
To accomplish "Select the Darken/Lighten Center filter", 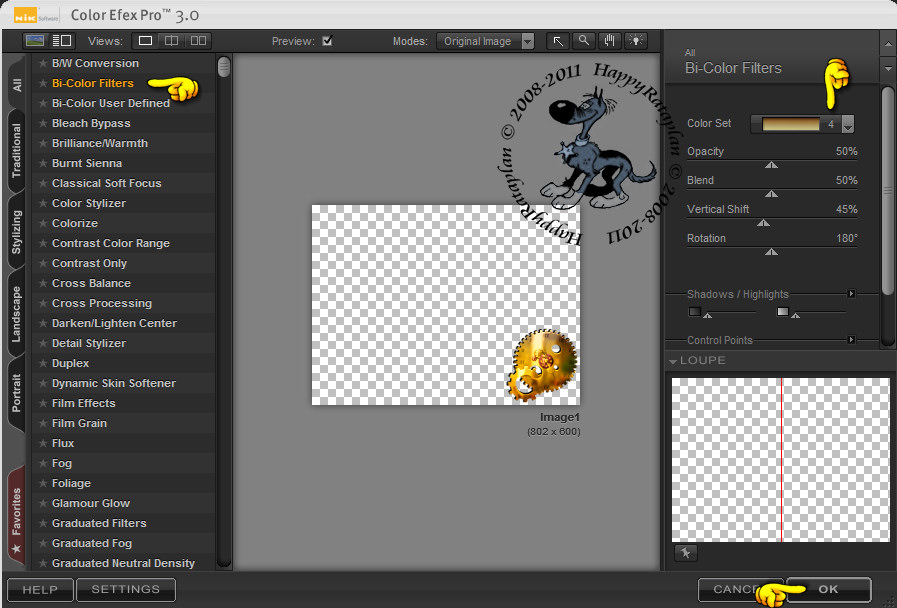I will click(114, 323).
